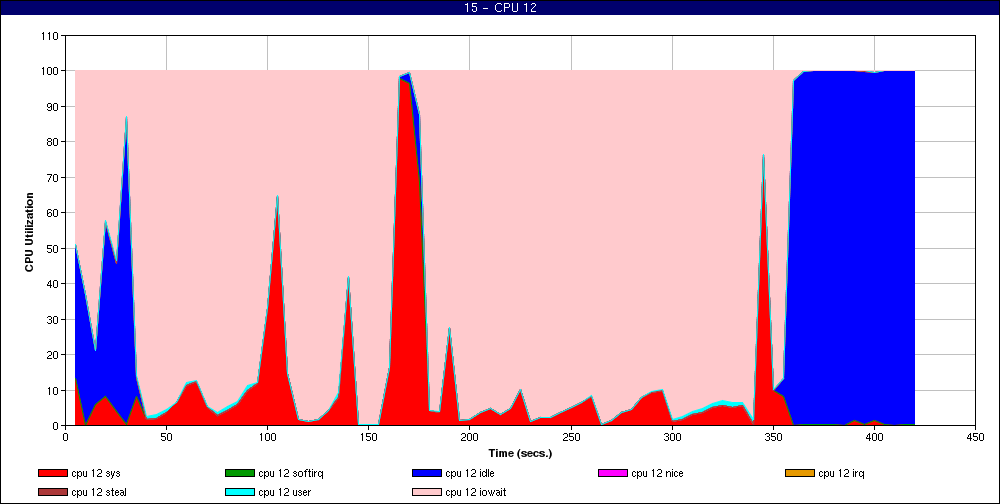The width and height of the screenshot is (1000, 504).
Task: Select the 'cpu 12 iowait' legend label
Action: coord(475,493)
